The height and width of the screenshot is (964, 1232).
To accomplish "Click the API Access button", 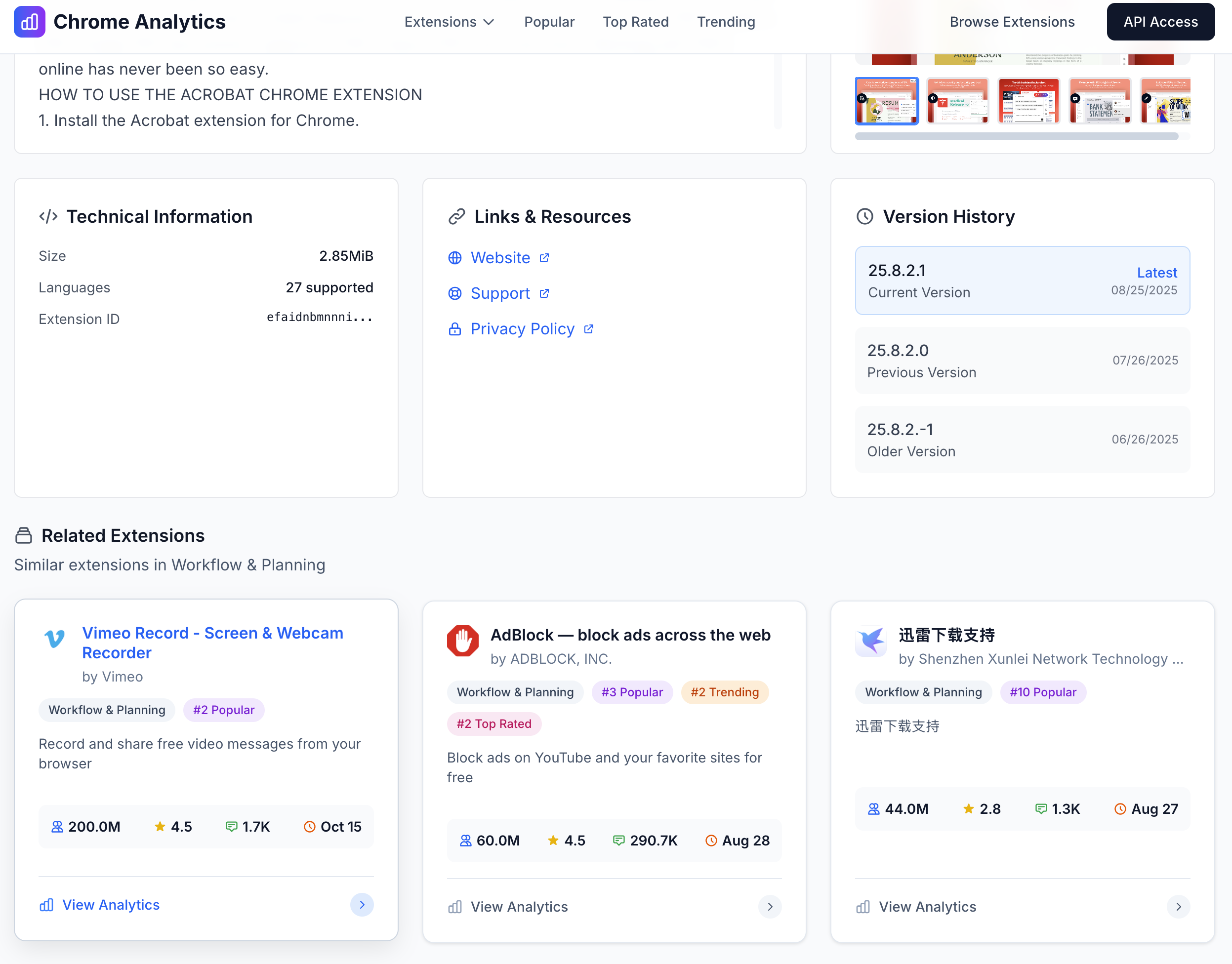I will 1160,21.
